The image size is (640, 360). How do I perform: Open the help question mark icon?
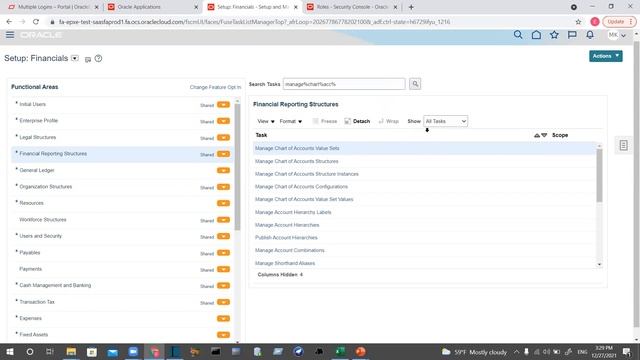point(98,58)
